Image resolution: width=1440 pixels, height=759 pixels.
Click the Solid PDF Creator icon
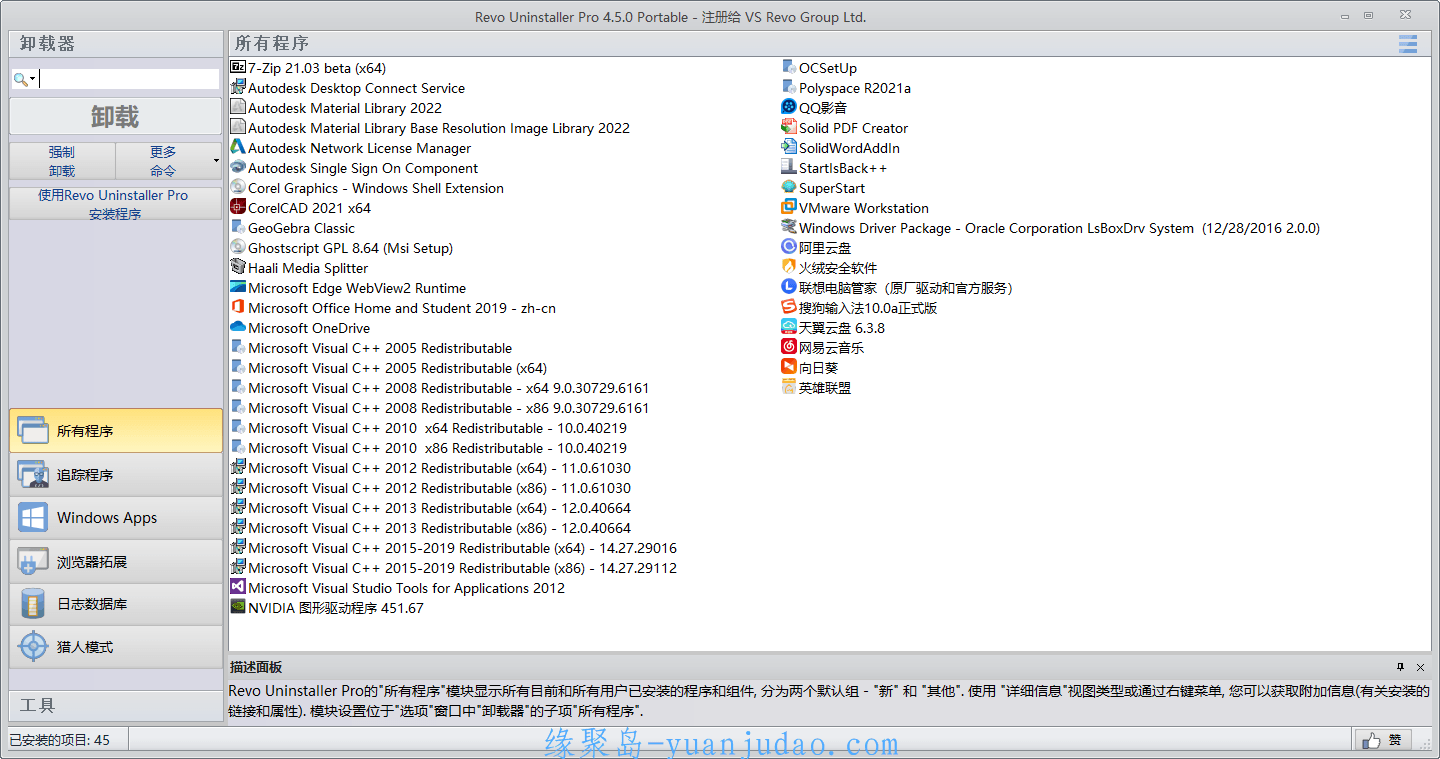pos(789,127)
